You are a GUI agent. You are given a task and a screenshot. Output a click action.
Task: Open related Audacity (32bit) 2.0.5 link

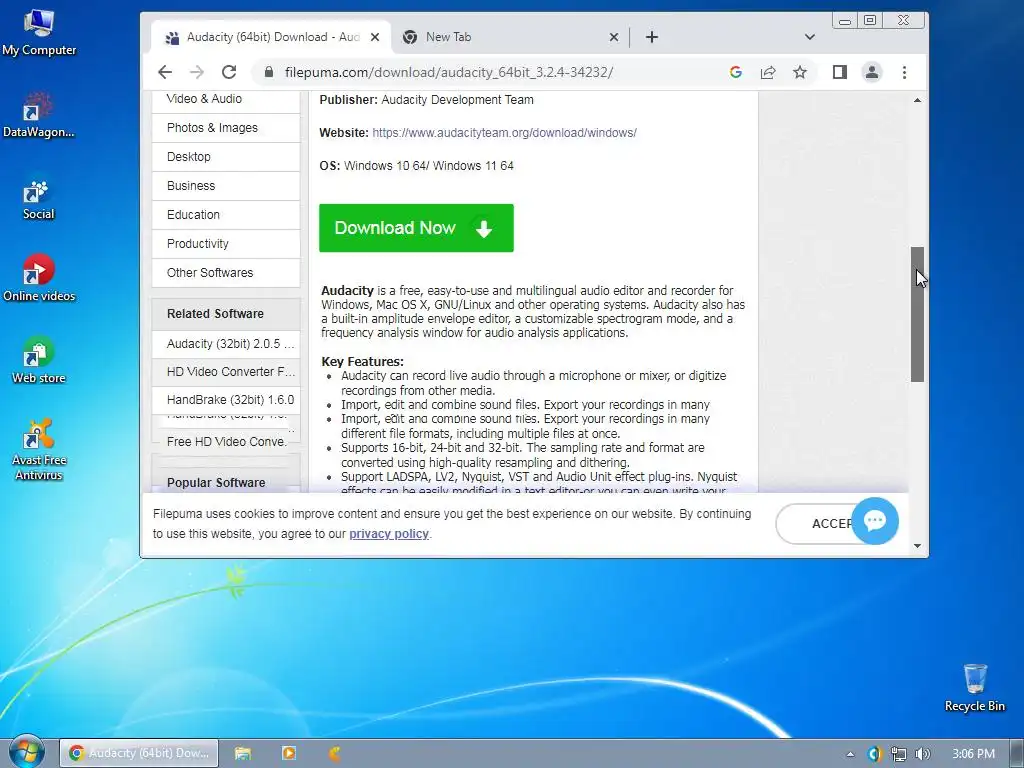(226, 344)
